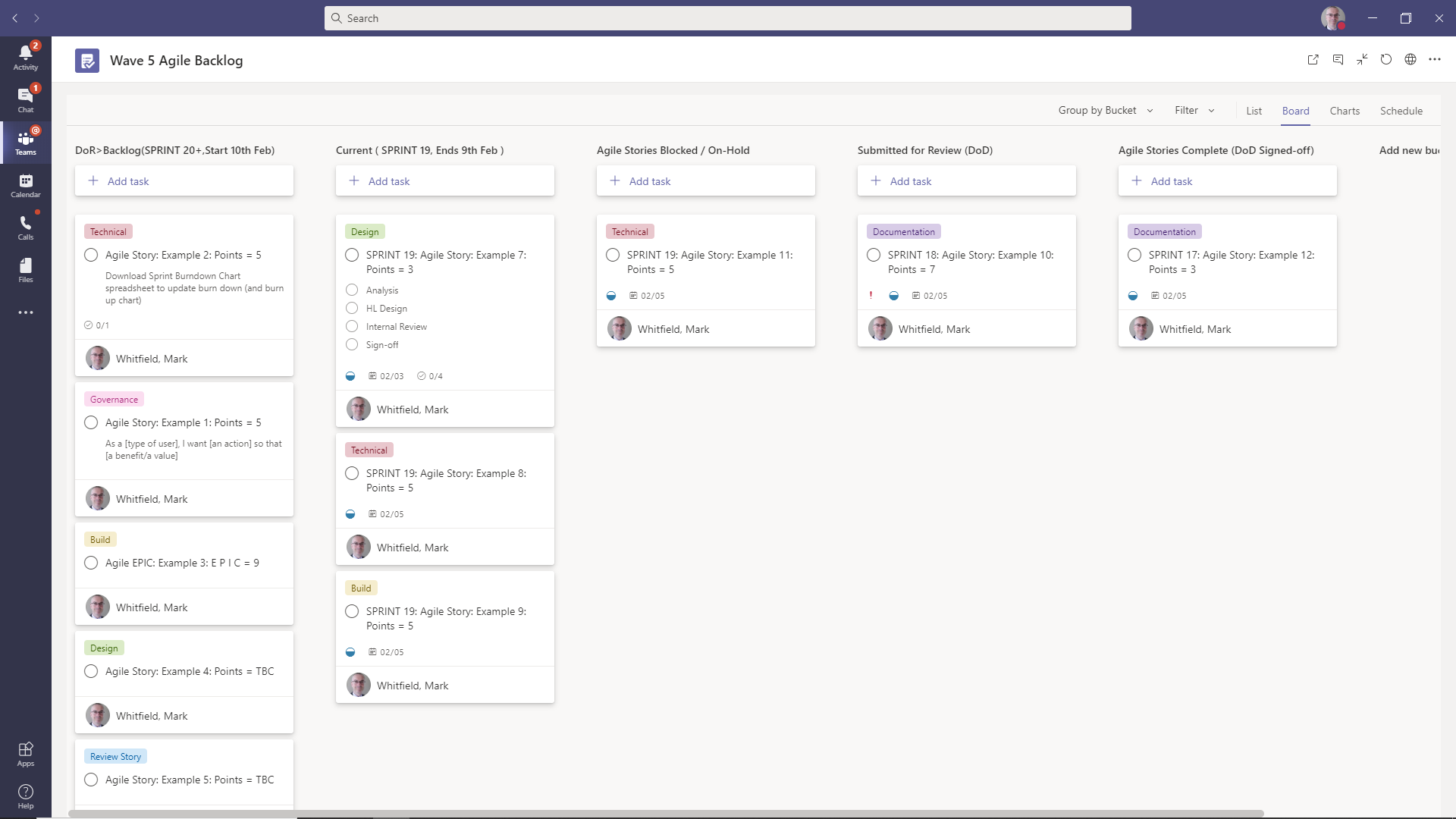Switch to the Schedule view tab
This screenshot has height=819, width=1456.
[x=1401, y=111]
